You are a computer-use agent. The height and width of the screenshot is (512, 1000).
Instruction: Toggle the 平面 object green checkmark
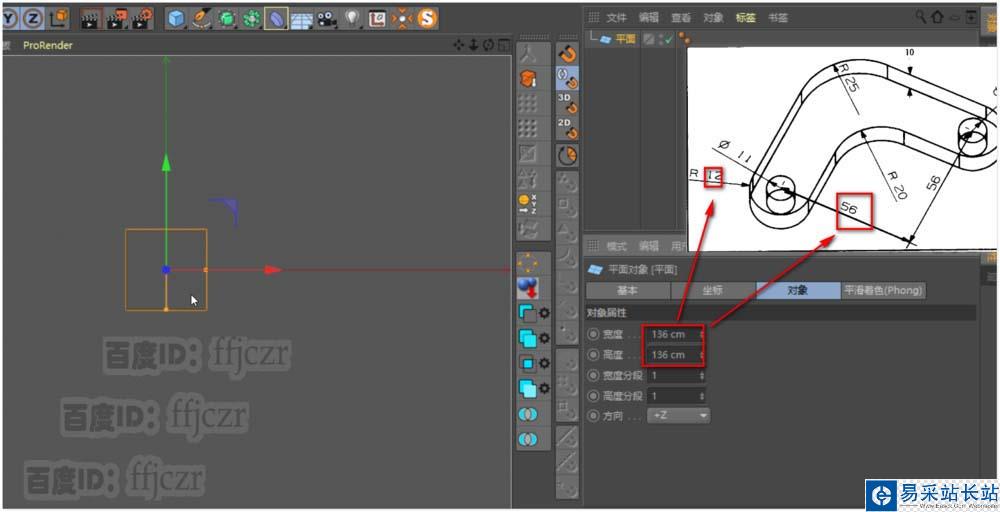[x=670, y=40]
